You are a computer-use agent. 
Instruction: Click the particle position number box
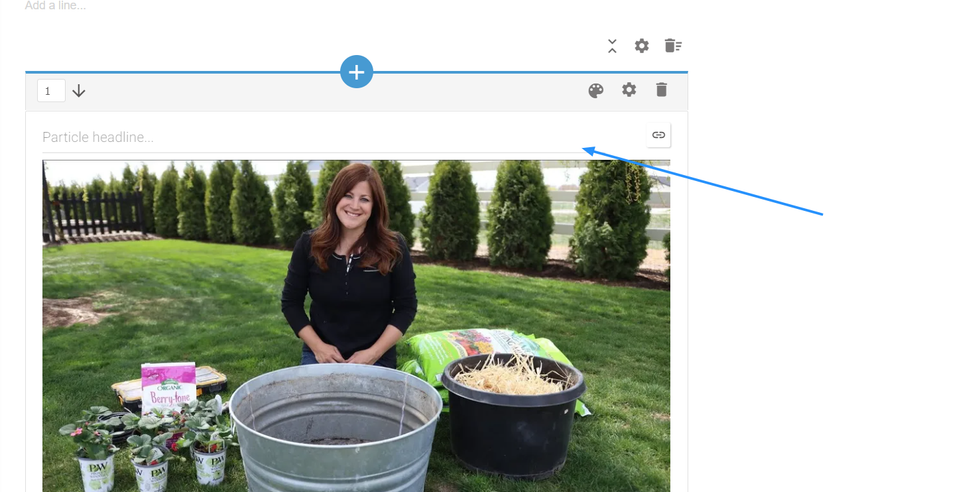pos(51,91)
